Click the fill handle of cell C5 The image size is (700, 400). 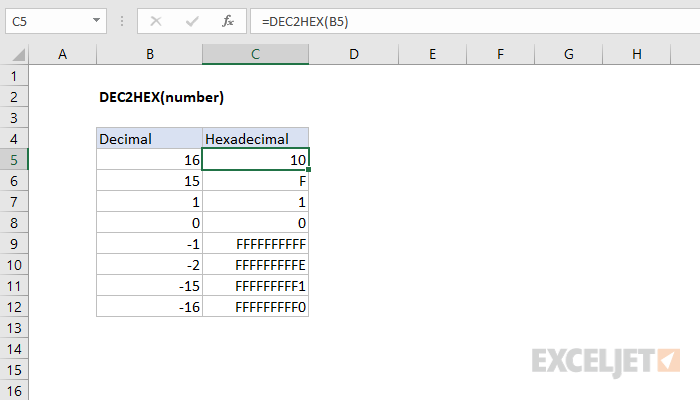point(308,170)
